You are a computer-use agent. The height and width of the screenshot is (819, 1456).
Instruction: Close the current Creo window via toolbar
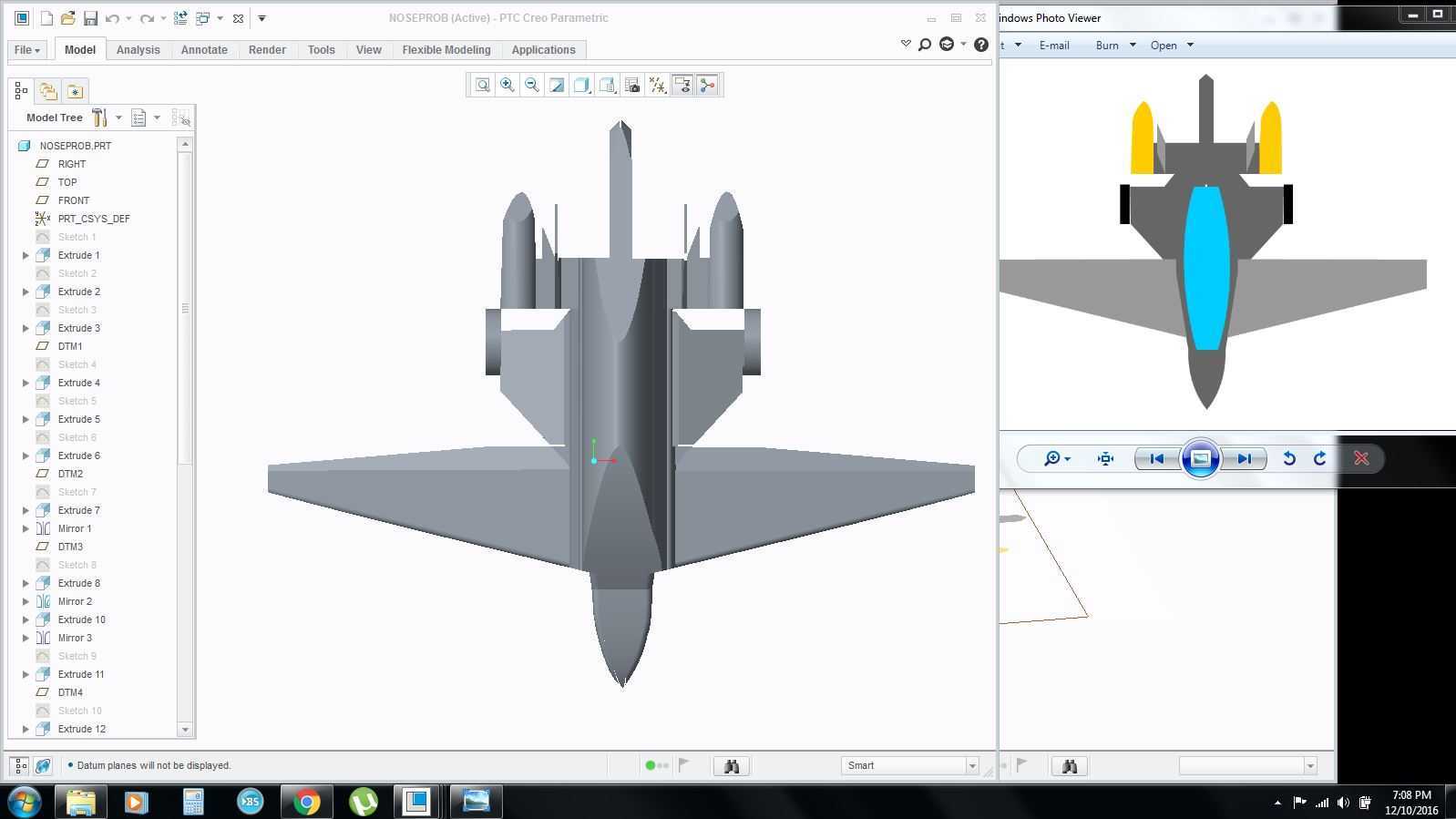(238, 18)
